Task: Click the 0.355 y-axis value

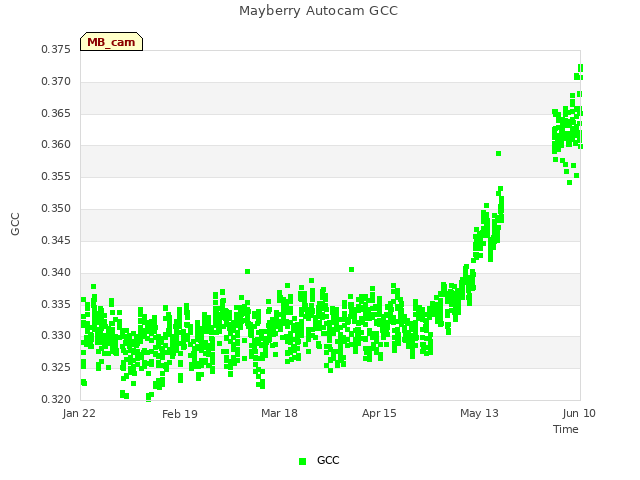Action: [56, 177]
